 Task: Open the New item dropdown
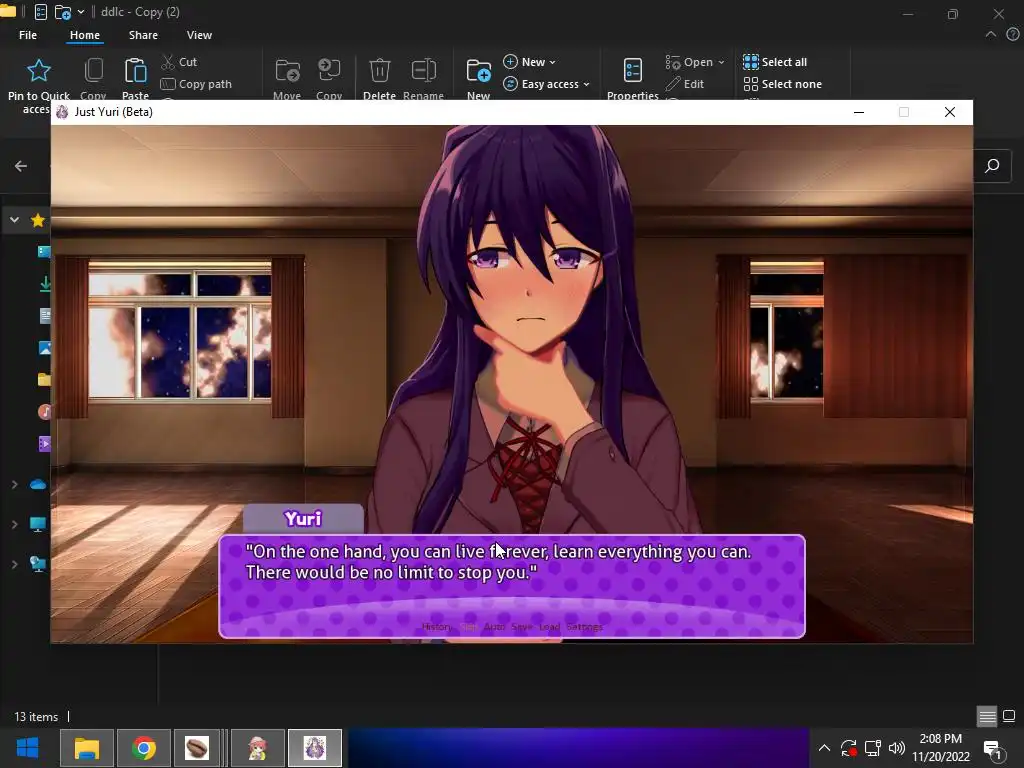[530, 62]
